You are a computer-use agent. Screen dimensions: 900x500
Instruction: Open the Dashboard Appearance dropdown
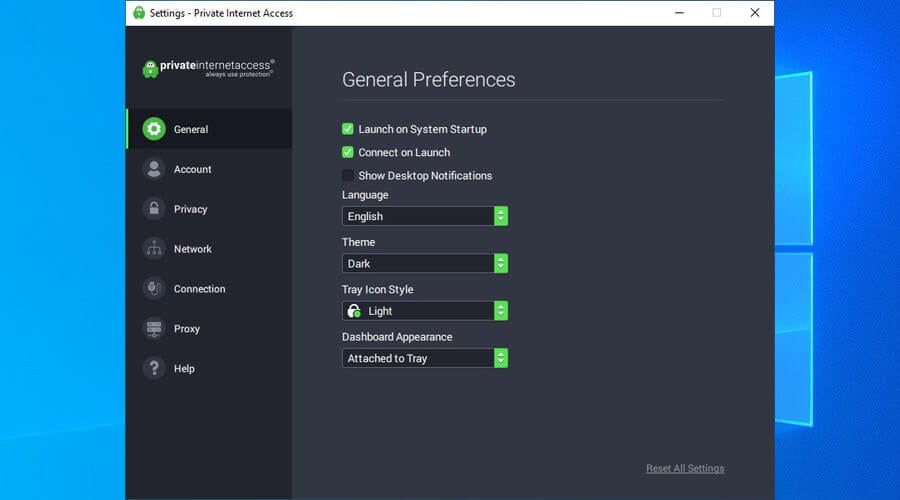coord(425,358)
